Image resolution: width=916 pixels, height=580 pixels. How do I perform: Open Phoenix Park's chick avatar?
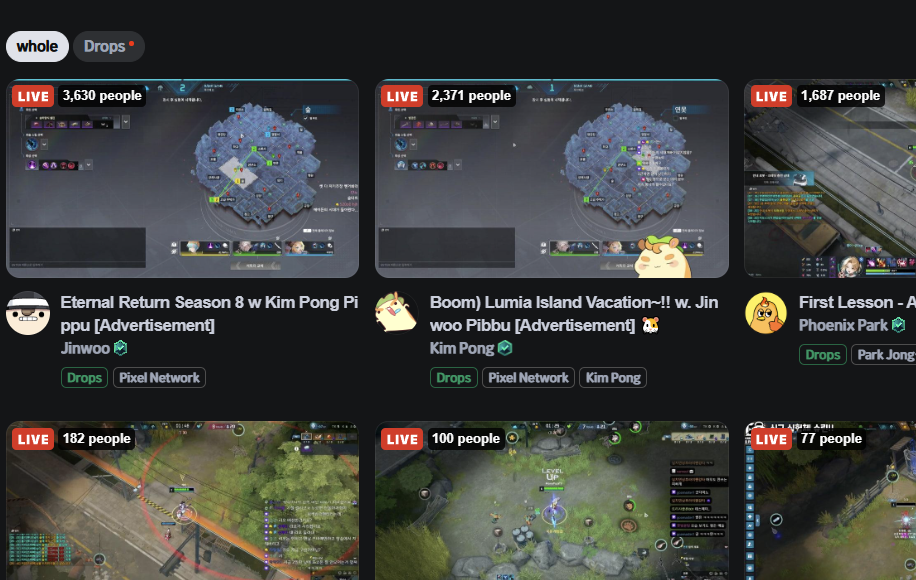click(x=766, y=313)
